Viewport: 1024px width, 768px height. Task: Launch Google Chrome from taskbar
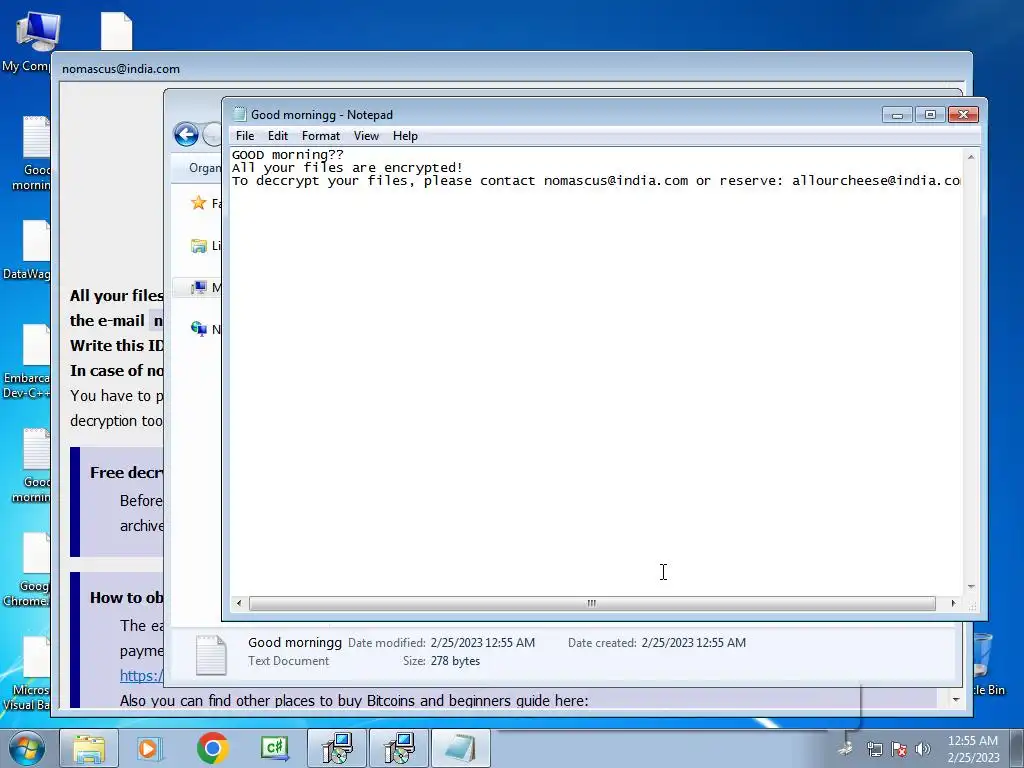click(212, 748)
